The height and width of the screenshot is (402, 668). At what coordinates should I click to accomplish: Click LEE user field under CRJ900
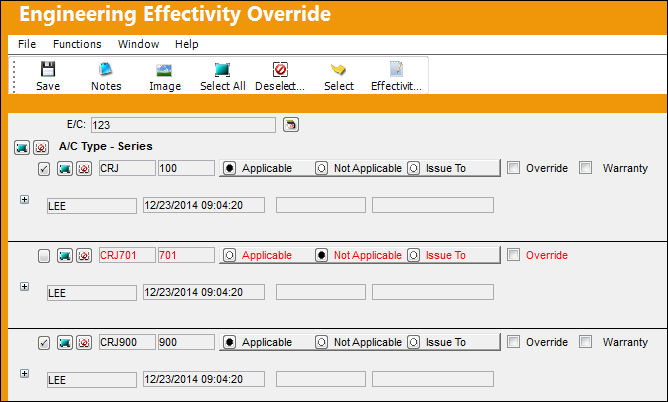(92, 379)
